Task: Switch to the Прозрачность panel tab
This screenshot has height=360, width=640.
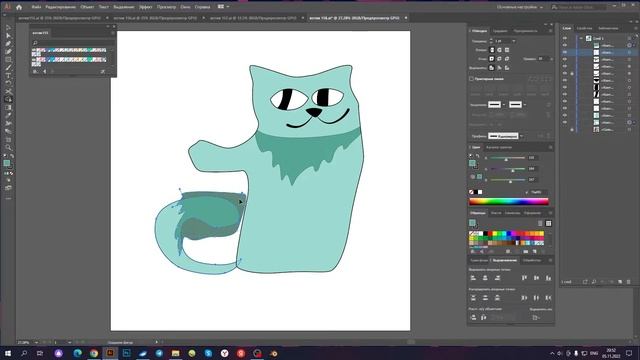Action: pyautogui.click(x=526, y=31)
